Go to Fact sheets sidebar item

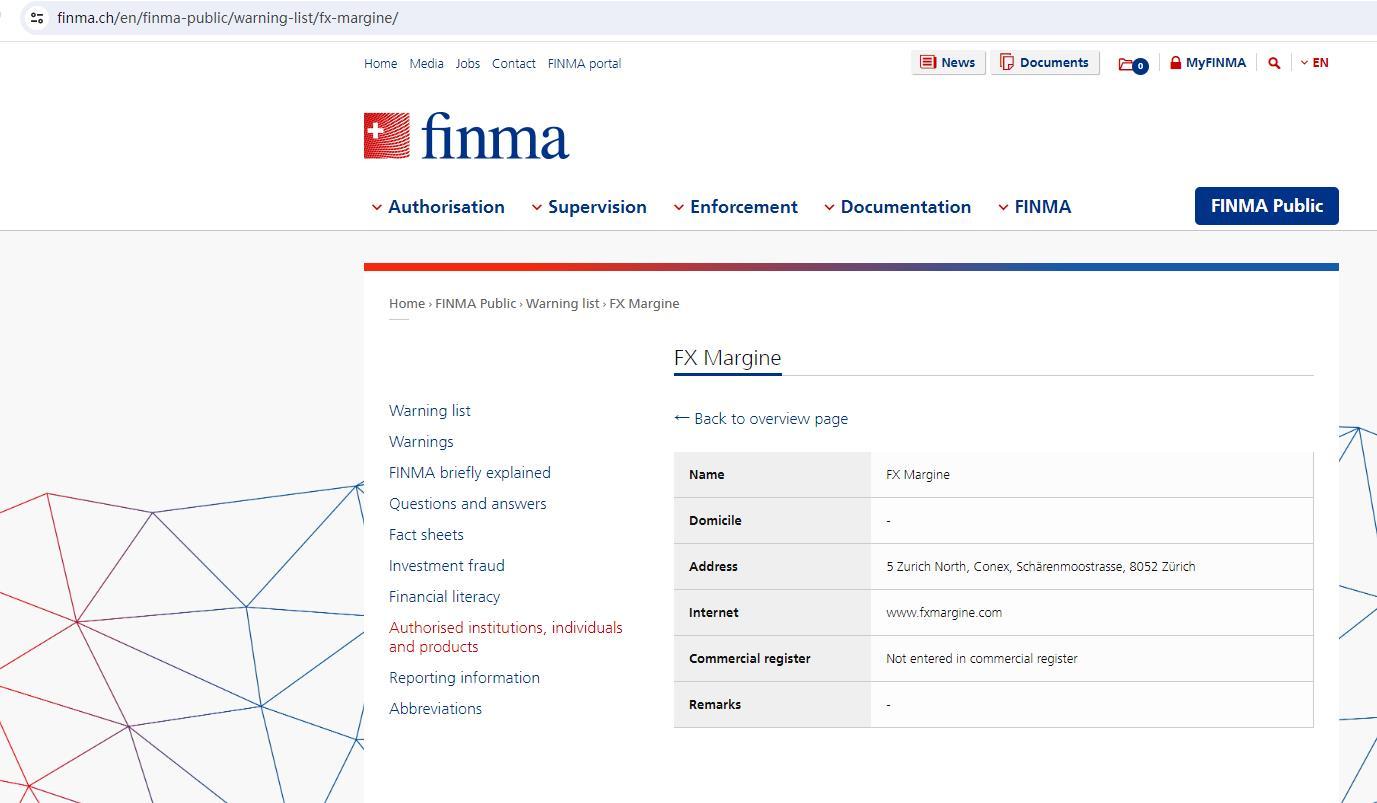coord(426,535)
